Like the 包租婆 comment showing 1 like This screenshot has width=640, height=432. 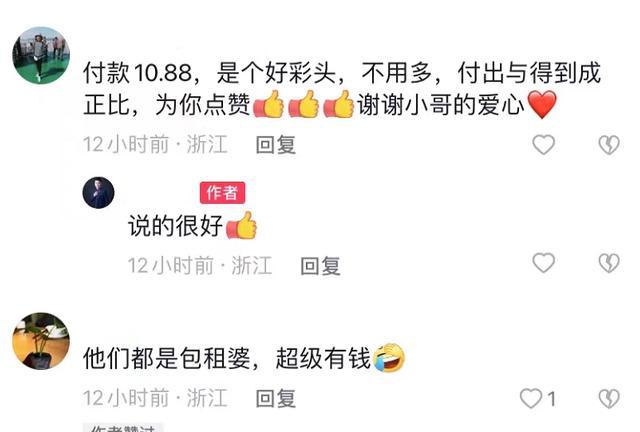click(x=531, y=399)
